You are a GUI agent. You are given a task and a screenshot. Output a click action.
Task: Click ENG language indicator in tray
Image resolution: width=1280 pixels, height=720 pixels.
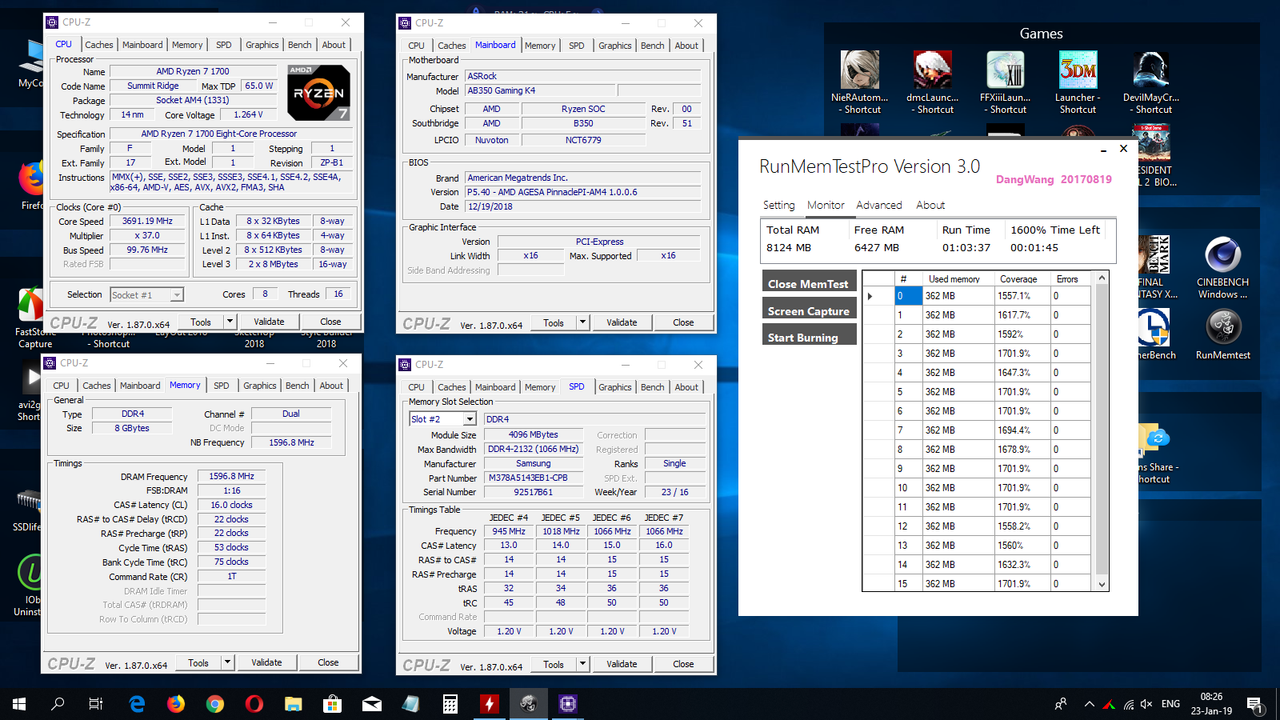(1170, 704)
